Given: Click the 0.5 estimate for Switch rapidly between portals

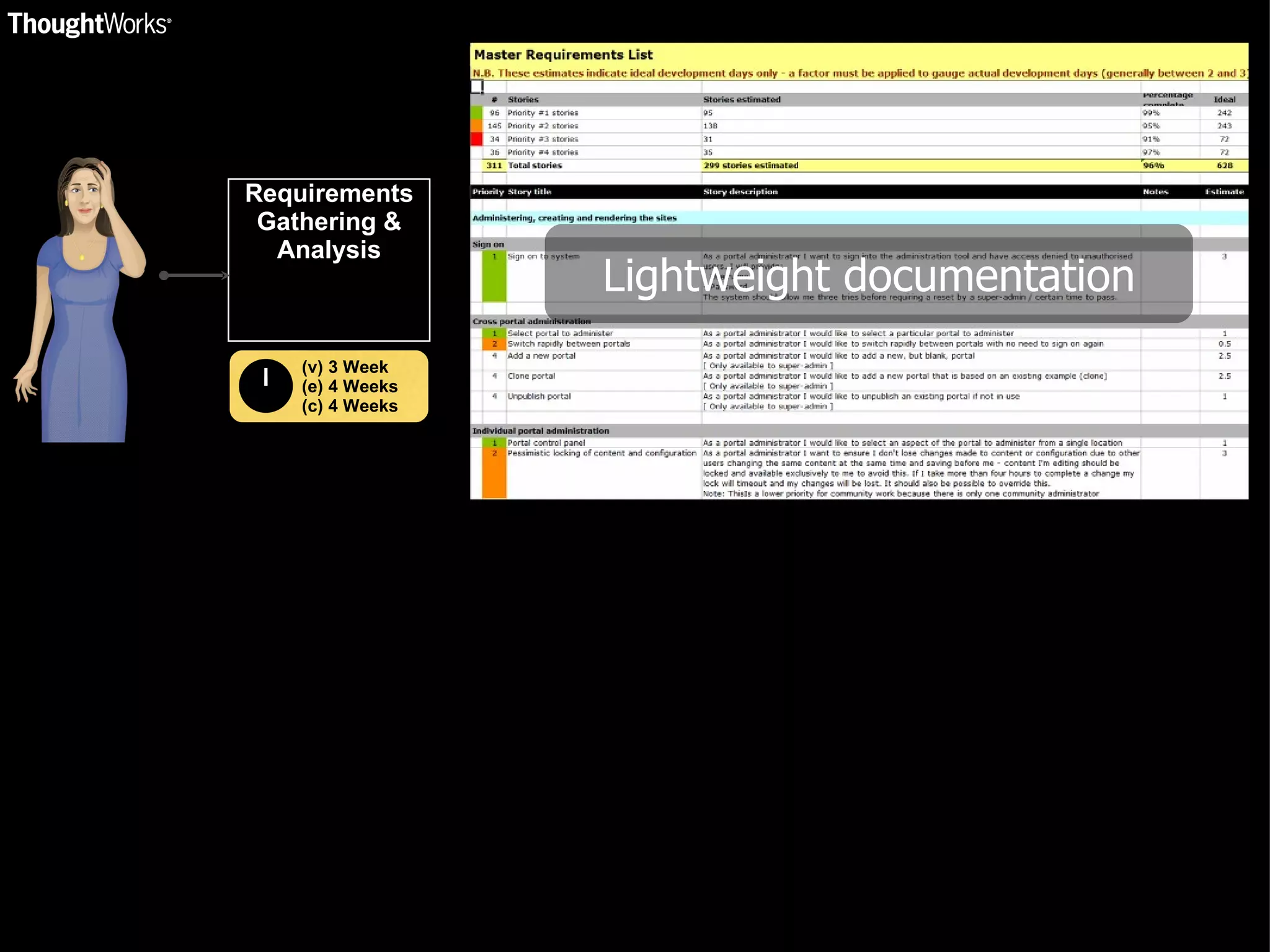Looking at the screenshot, I should point(1225,344).
